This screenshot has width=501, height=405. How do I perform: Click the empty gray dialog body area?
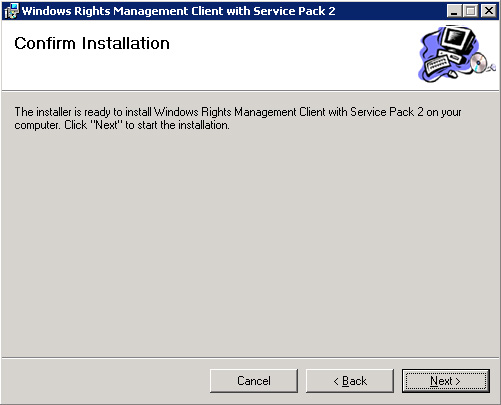pyautogui.click(x=250, y=243)
